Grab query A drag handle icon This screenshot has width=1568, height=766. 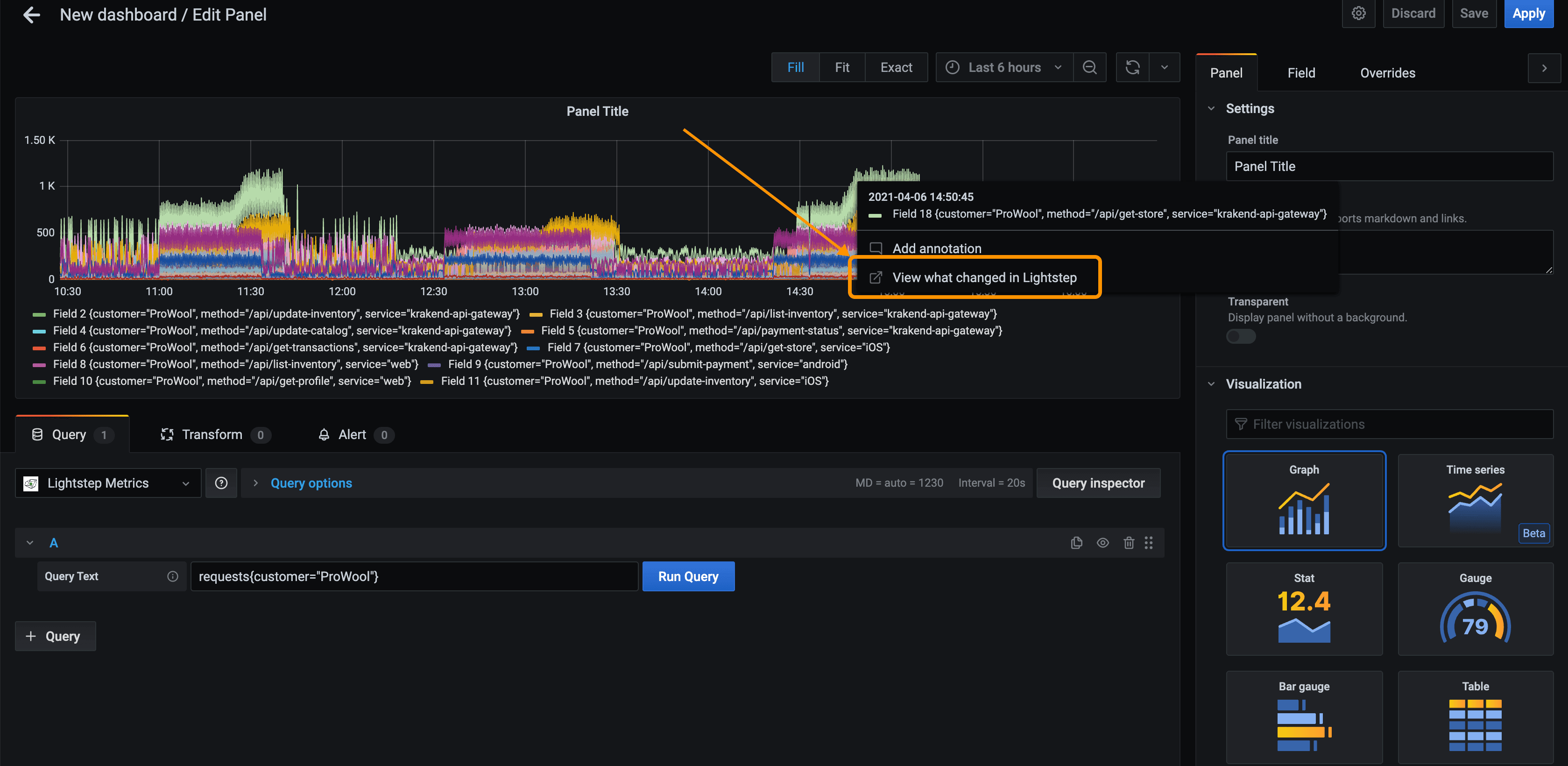(1149, 542)
